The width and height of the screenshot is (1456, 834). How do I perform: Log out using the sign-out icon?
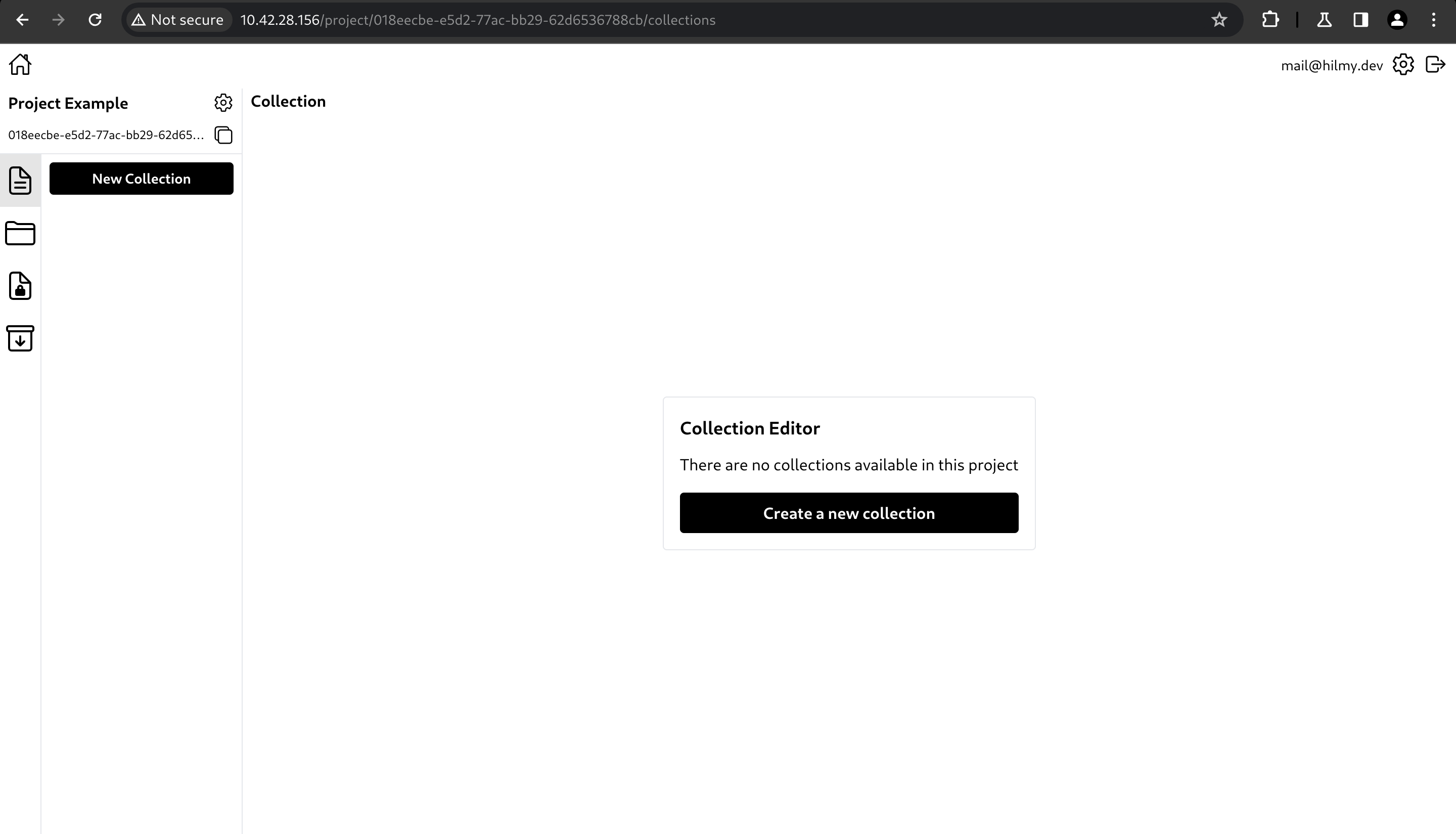tap(1435, 65)
